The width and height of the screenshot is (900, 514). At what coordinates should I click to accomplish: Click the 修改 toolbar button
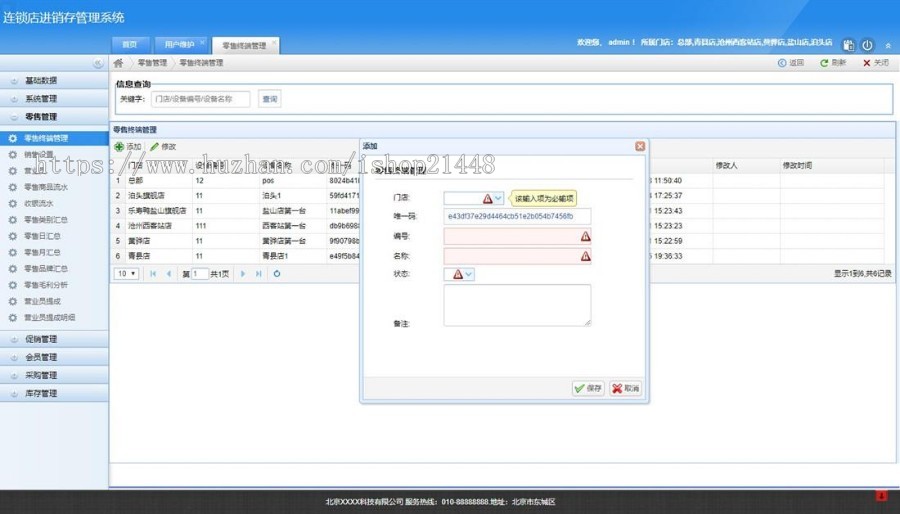pos(163,147)
